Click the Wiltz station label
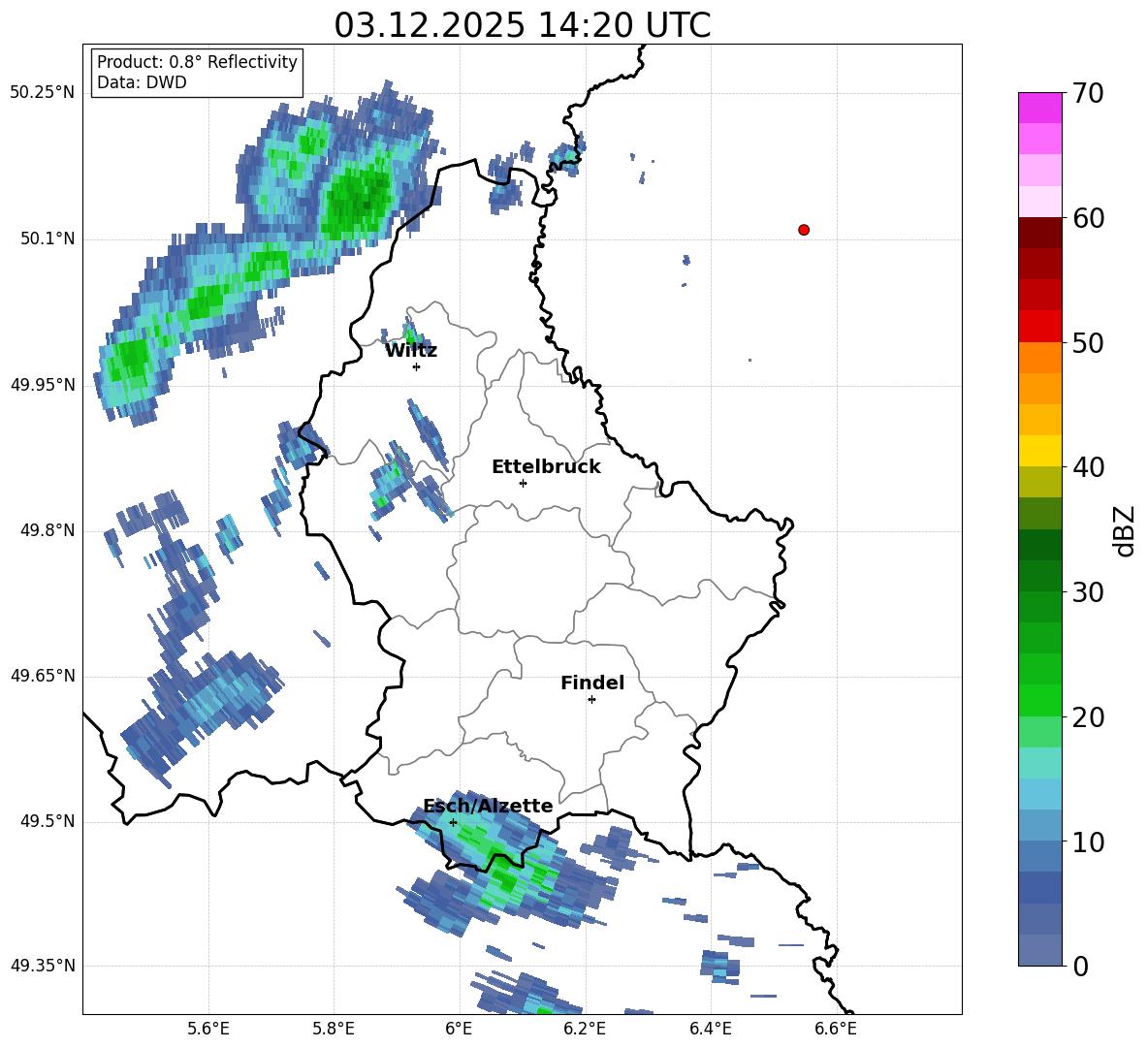1148x1048 pixels. click(x=411, y=351)
